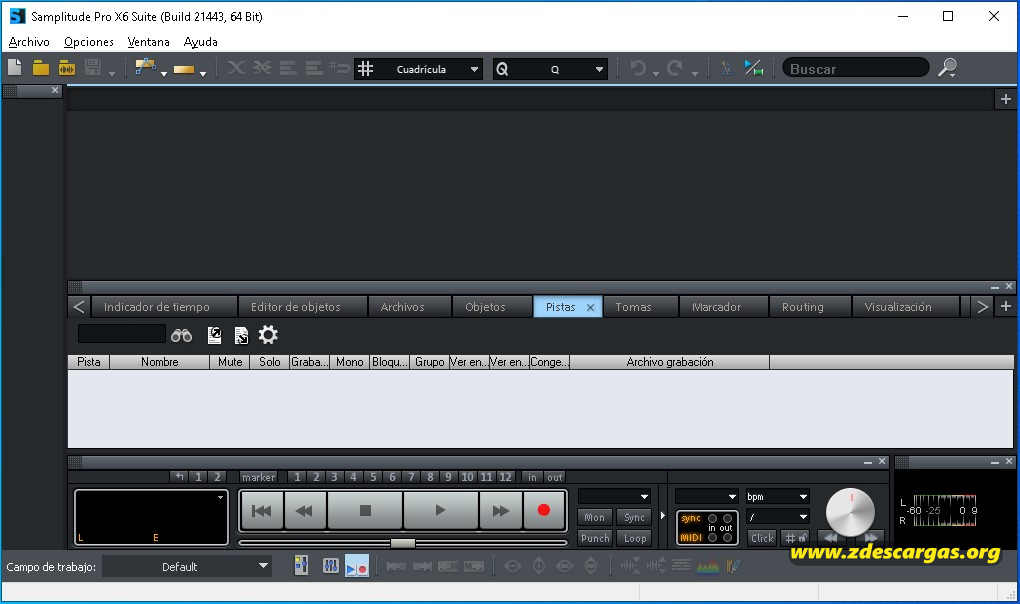Click marker number 5 button
The height and width of the screenshot is (604, 1020).
point(373,477)
